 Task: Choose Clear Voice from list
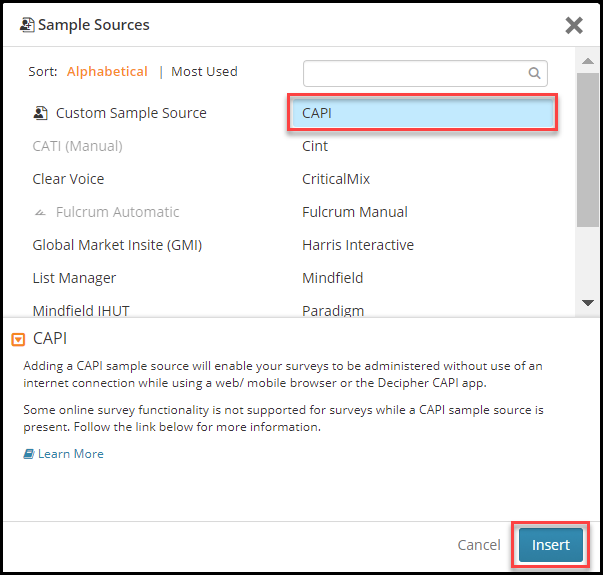click(68, 179)
